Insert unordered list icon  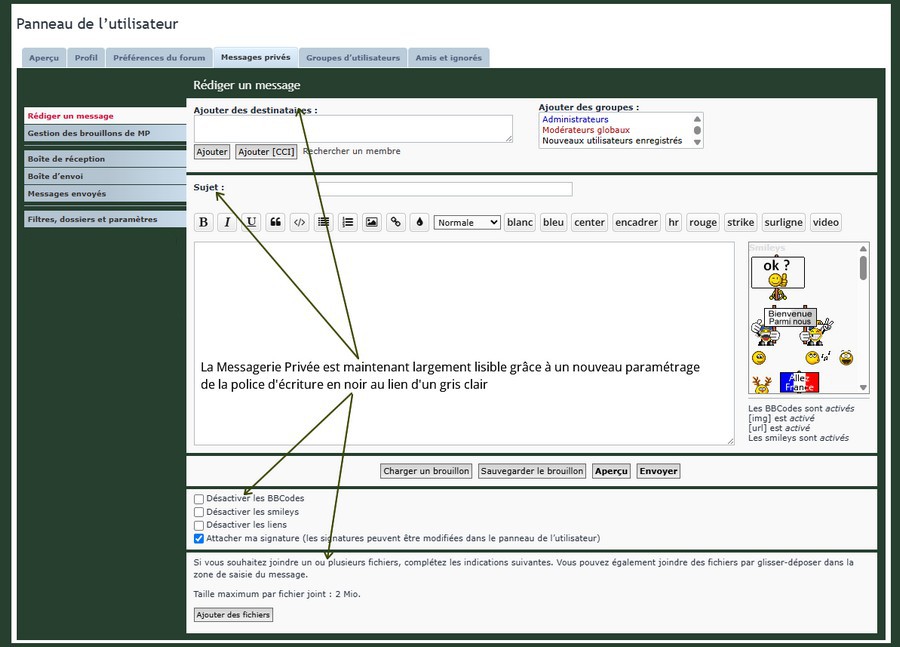point(324,222)
